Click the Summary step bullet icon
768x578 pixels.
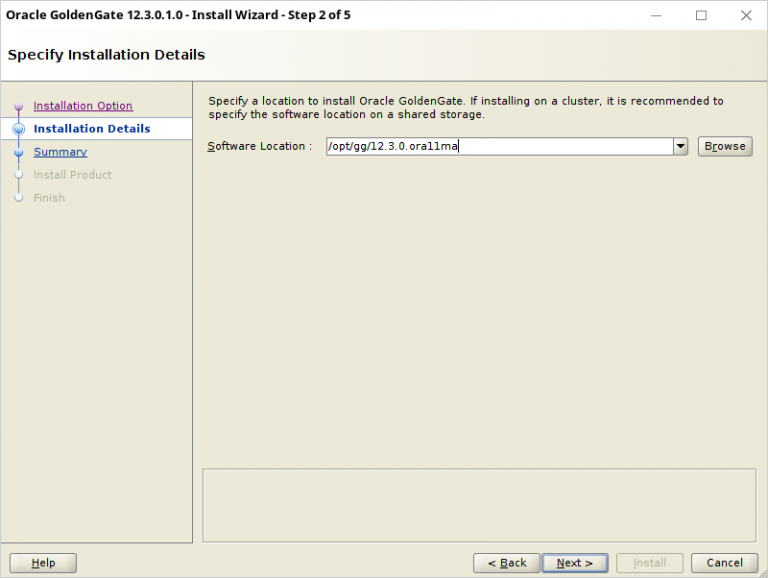click(18, 153)
